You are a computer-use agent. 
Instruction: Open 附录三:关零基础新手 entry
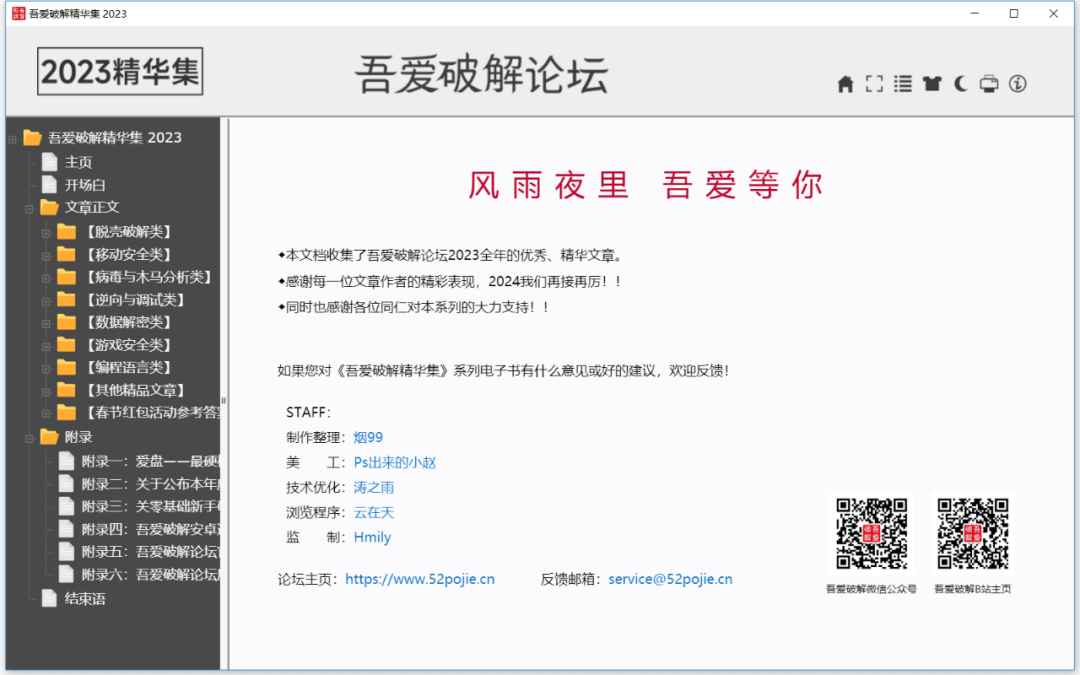[150, 506]
